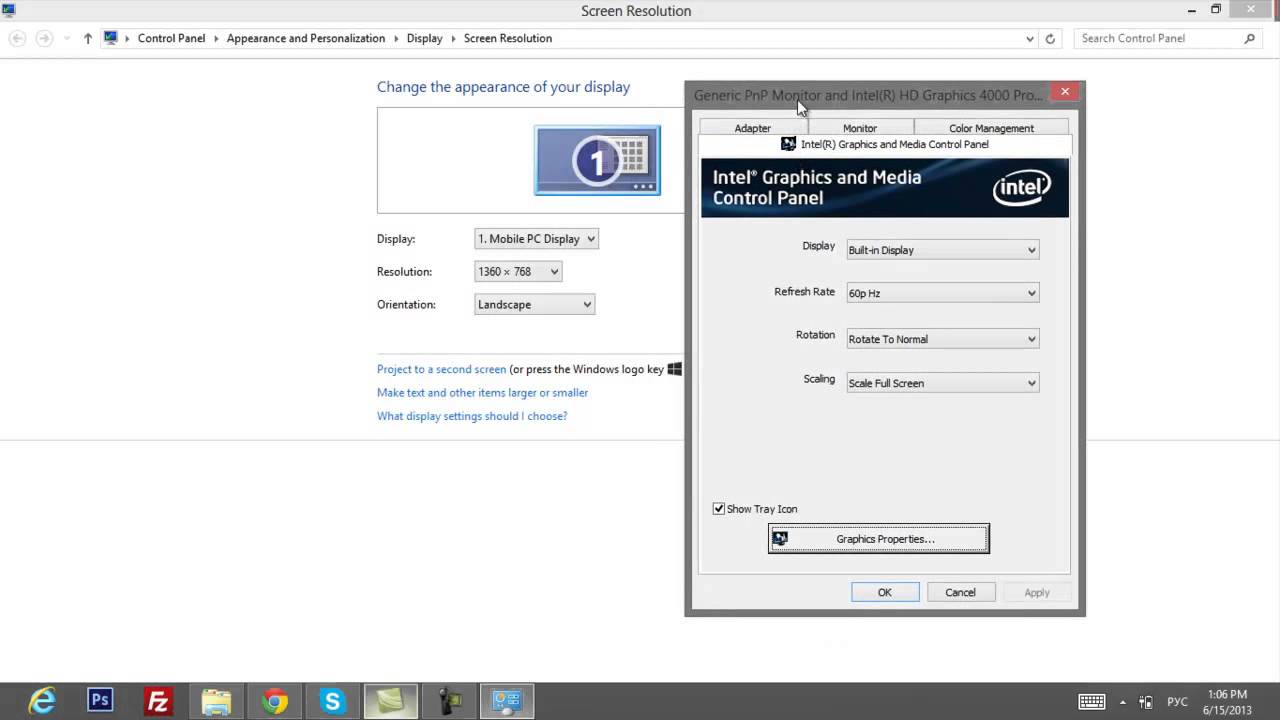Screen dimensions: 1280x720
Task: Navigate to Display breadcrumb
Action: coord(424,38)
